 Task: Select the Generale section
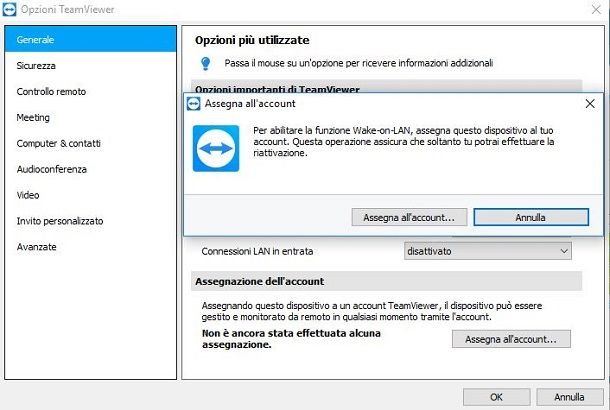[x=90, y=39]
